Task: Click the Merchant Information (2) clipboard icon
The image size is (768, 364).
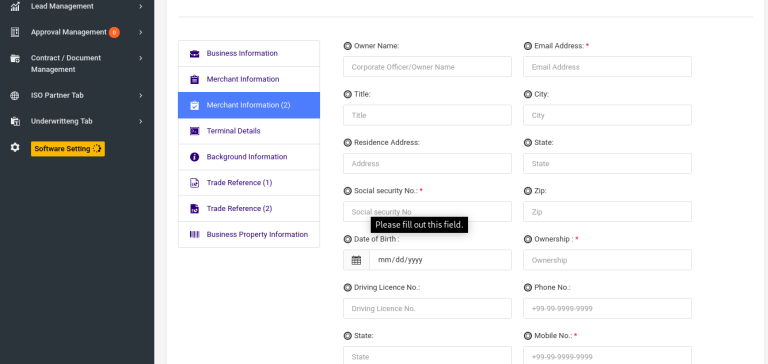Action: click(194, 105)
